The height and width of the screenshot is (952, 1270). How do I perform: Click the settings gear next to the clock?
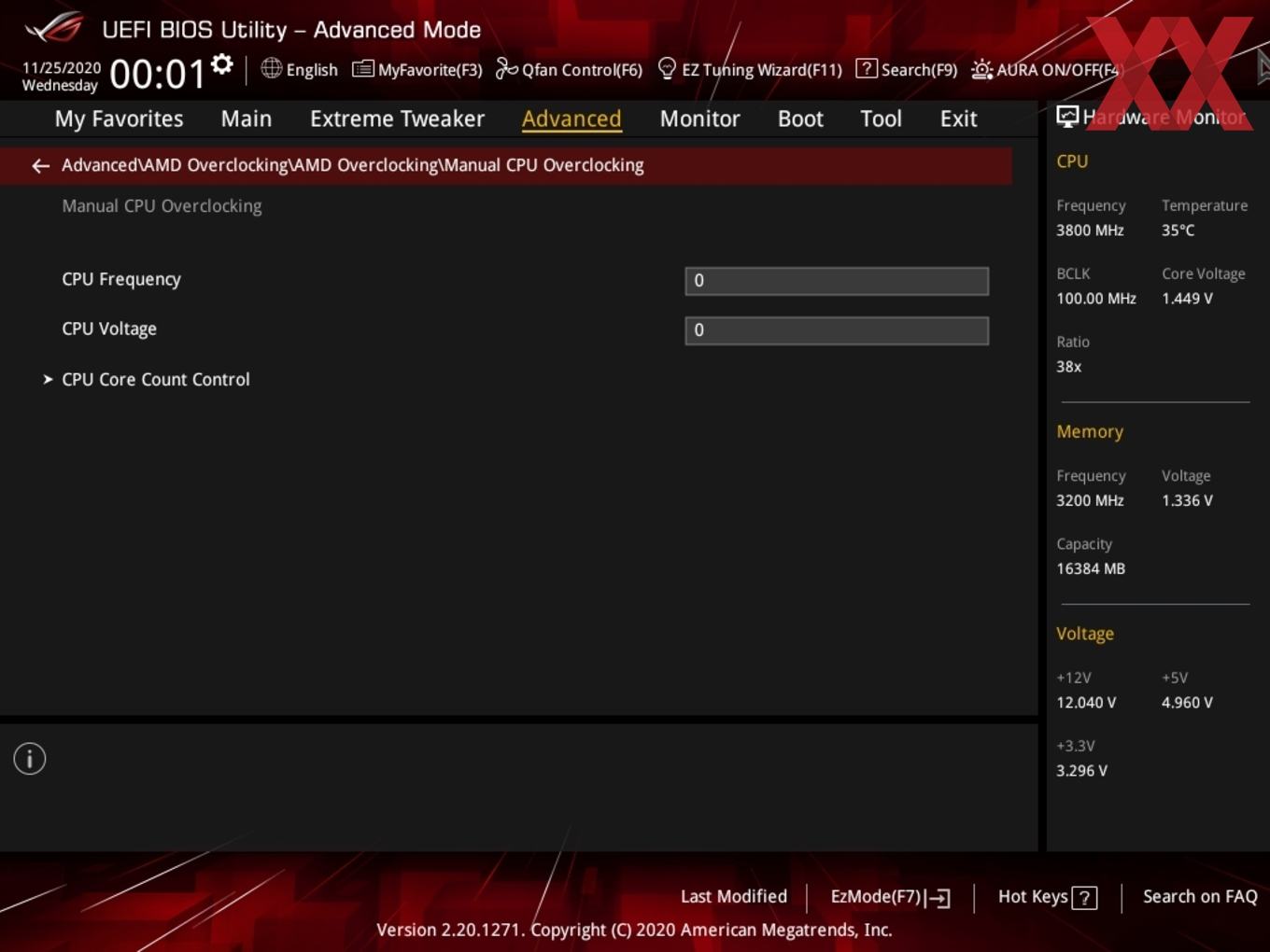point(221,64)
